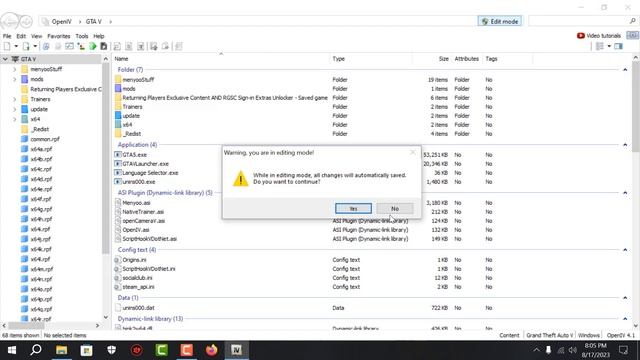
Task: Confirm the editing mode warning with Yes
Action: 353,209
